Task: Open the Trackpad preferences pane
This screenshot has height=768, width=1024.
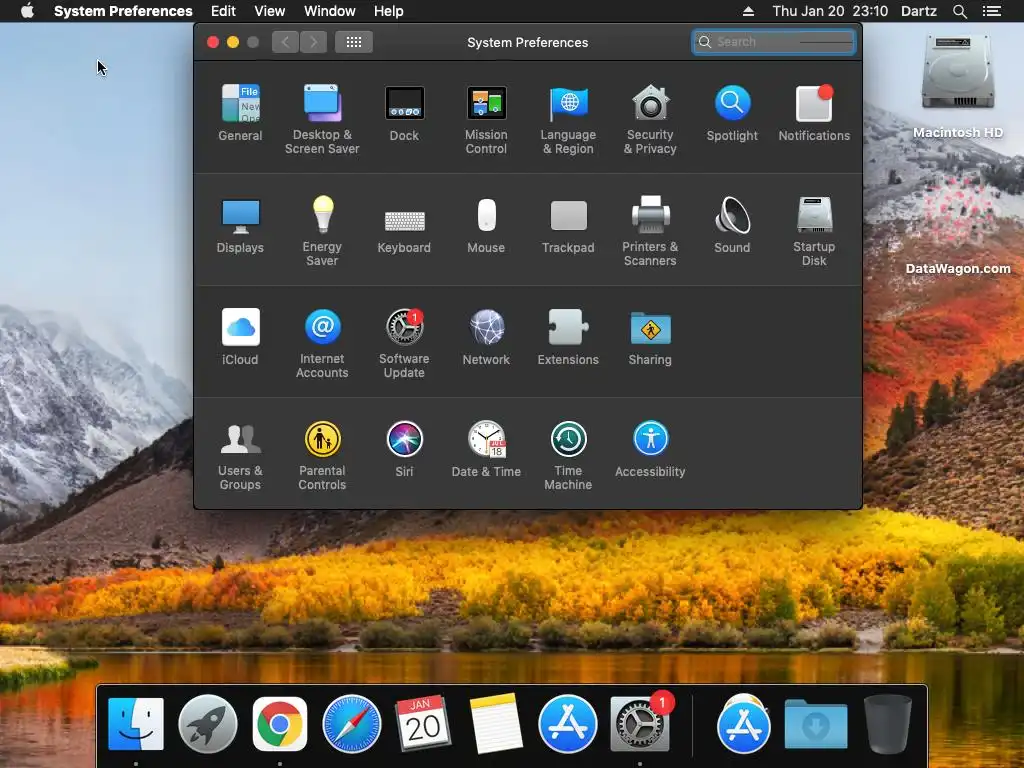Action: tap(568, 225)
